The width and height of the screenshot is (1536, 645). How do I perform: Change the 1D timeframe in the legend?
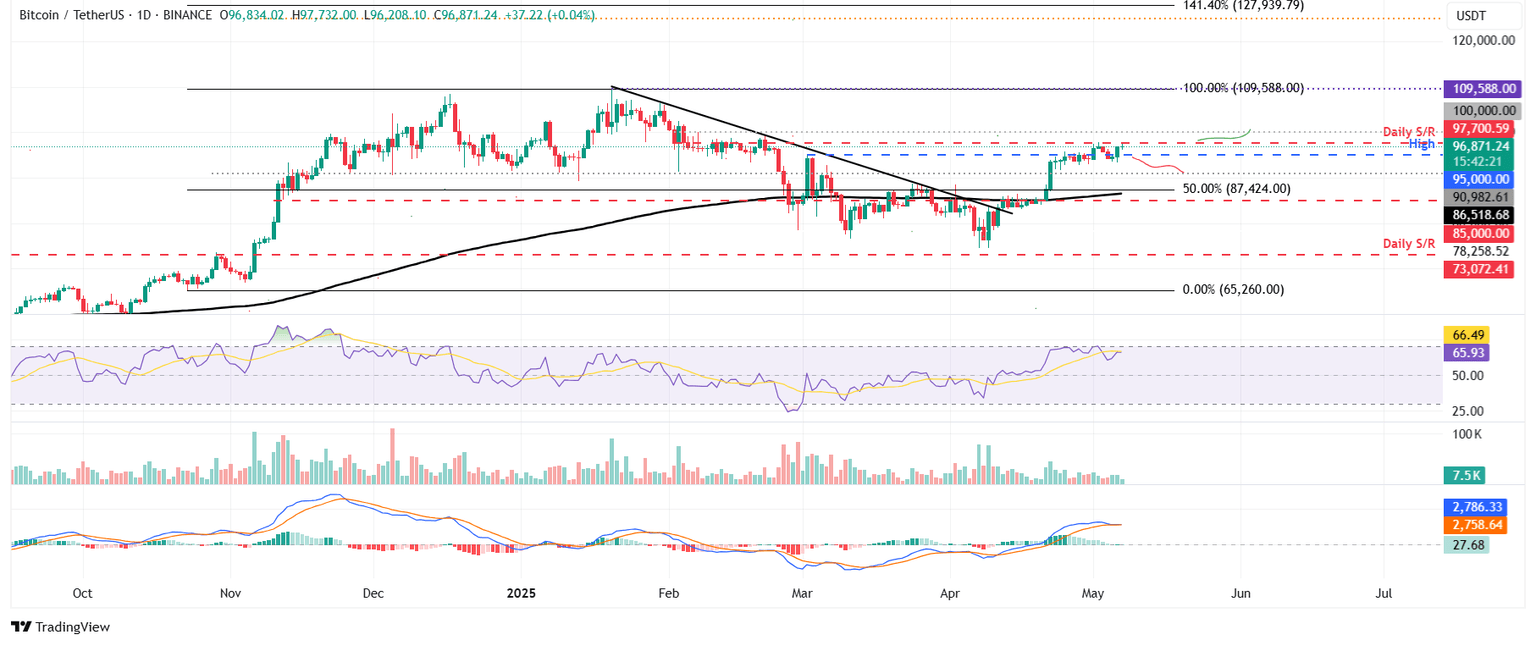[146, 16]
